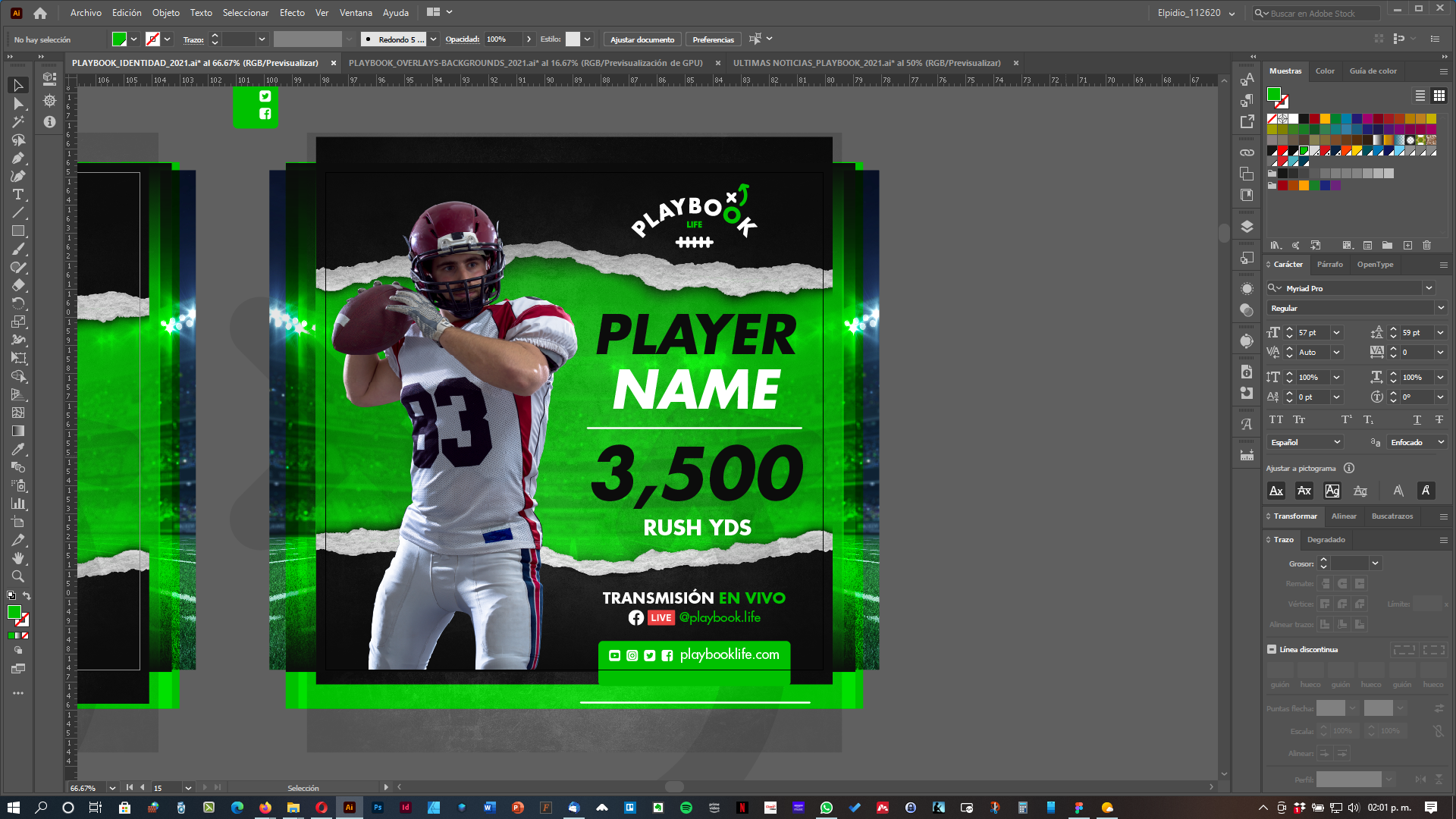
Task: Choose the Zoom tool magnifier
Action: 18,576
